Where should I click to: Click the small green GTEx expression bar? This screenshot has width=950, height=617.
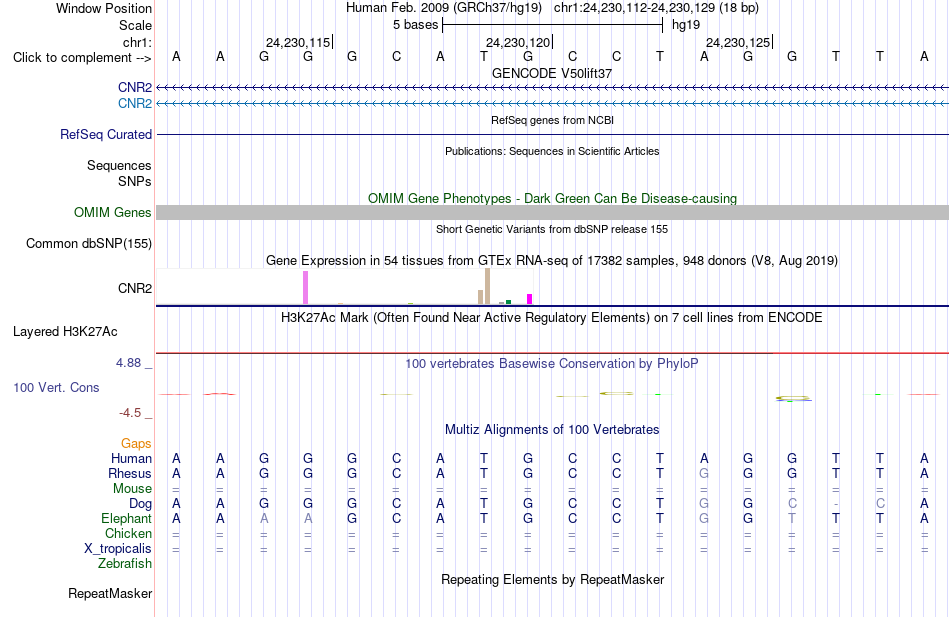[x=508, y=302]
